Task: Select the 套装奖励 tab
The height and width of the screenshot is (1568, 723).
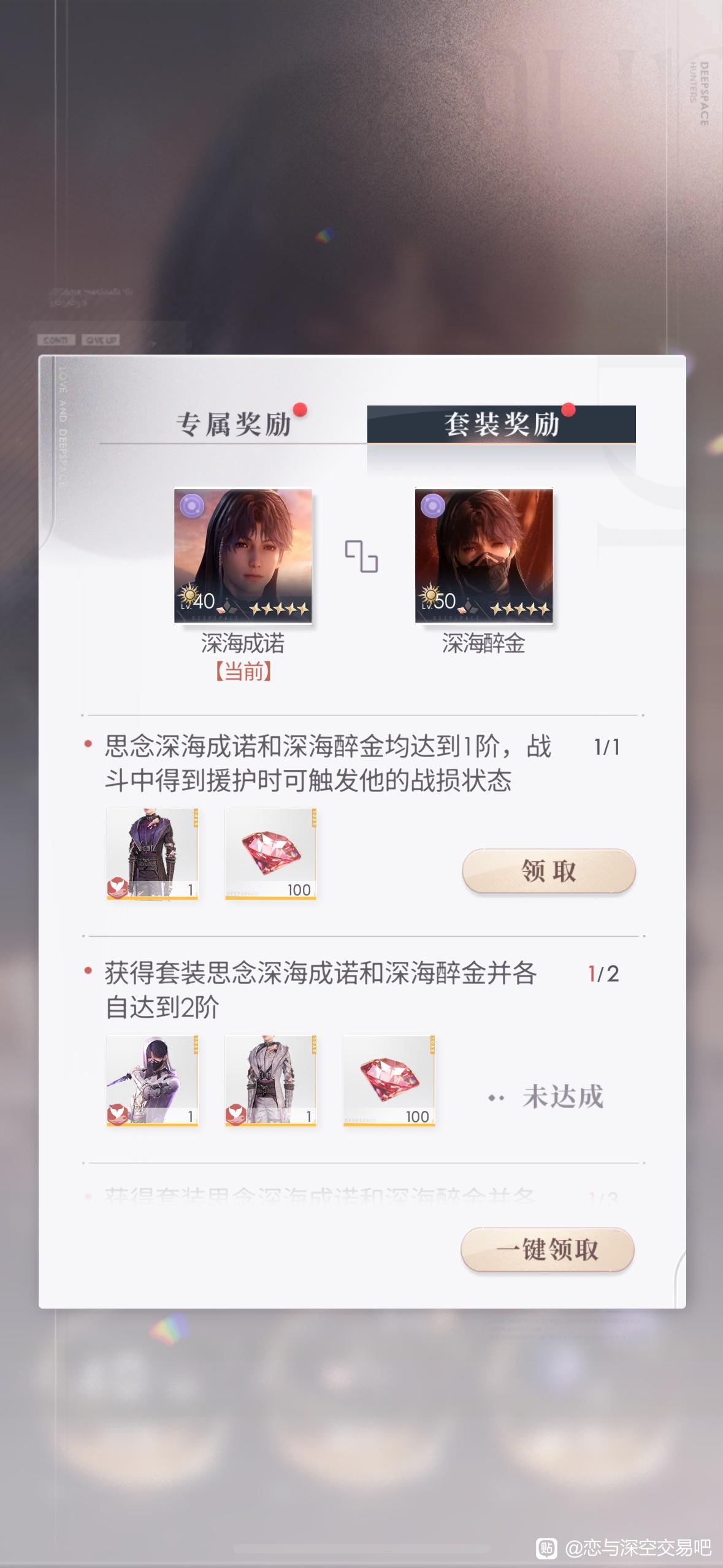Action: point(502,424)
